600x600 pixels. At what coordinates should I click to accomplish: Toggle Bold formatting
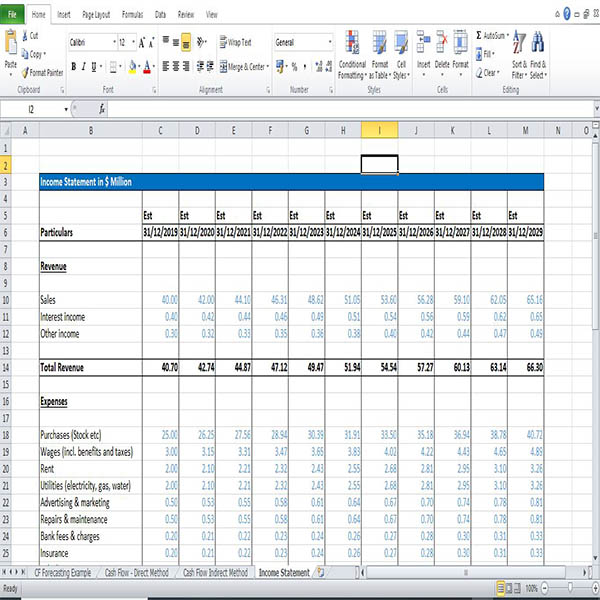click(73, 67)
